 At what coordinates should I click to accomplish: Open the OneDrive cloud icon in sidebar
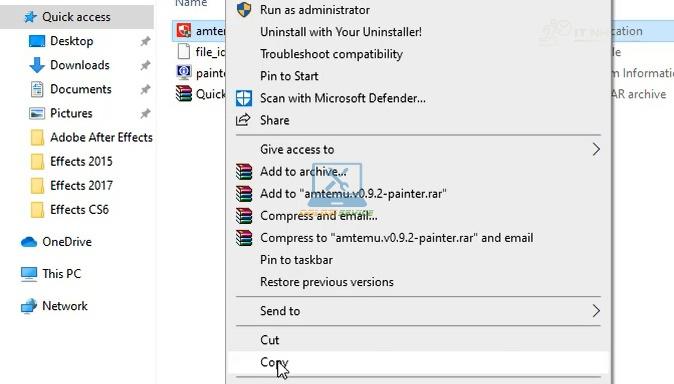coord(29,242)
